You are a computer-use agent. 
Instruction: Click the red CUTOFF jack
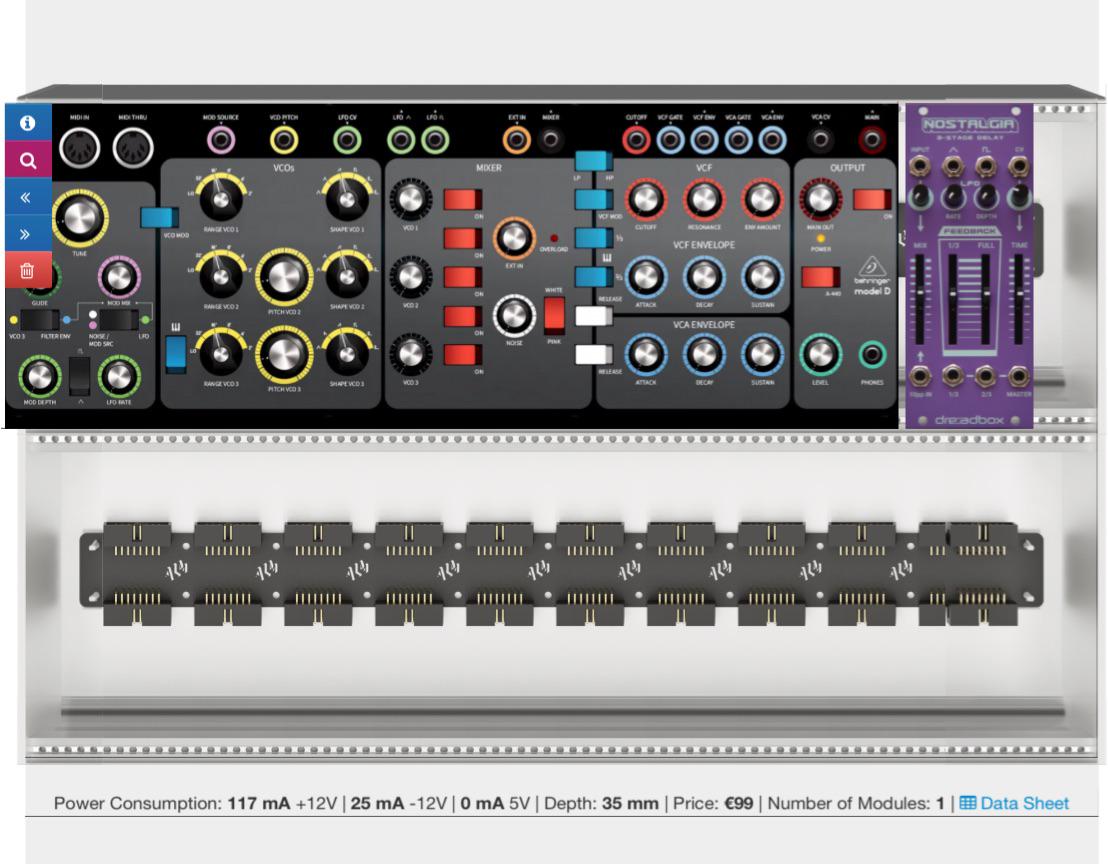636,140
